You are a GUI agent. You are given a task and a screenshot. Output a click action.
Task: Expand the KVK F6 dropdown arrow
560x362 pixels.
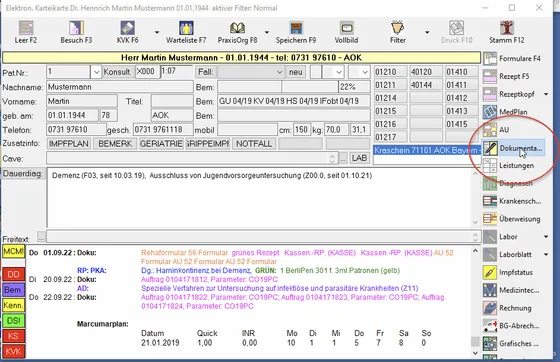157,32
